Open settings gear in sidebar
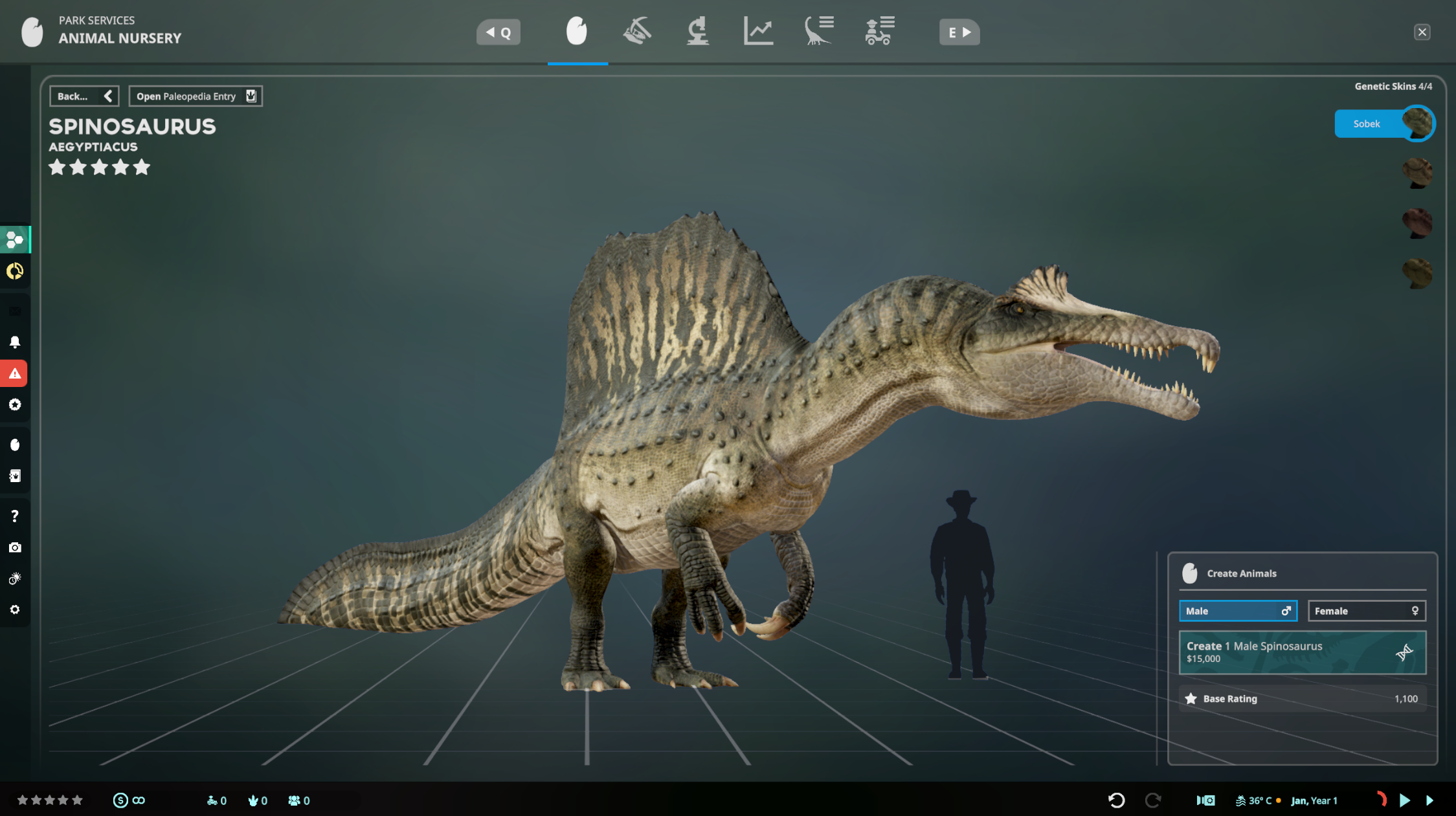 15,610
